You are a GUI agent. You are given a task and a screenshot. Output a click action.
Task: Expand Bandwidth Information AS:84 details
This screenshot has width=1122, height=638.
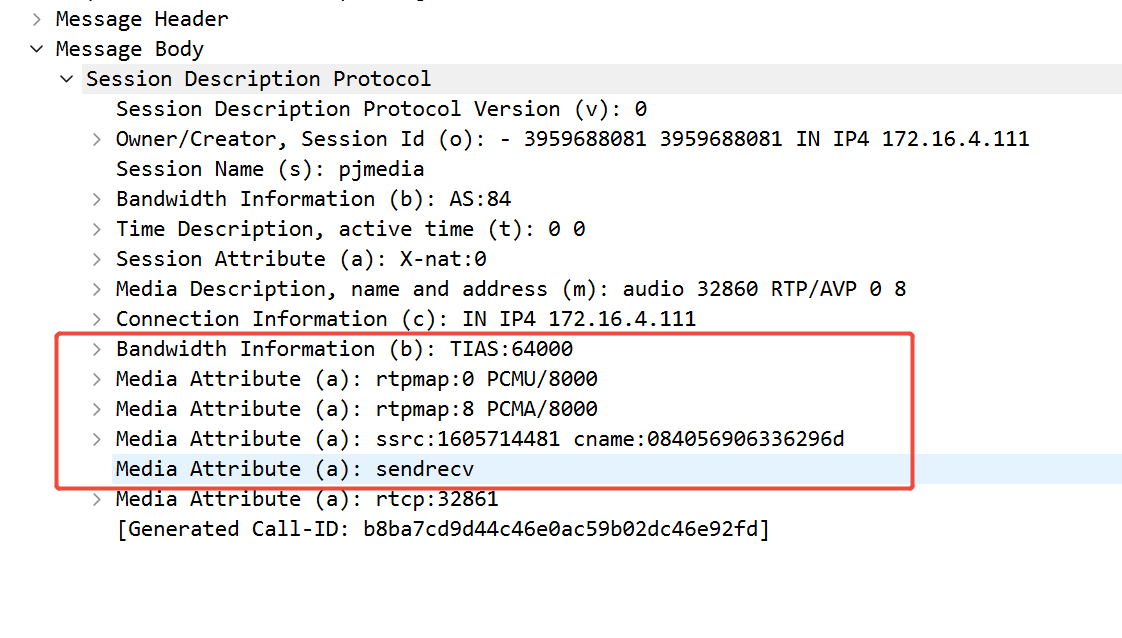(x=97, y=200)
